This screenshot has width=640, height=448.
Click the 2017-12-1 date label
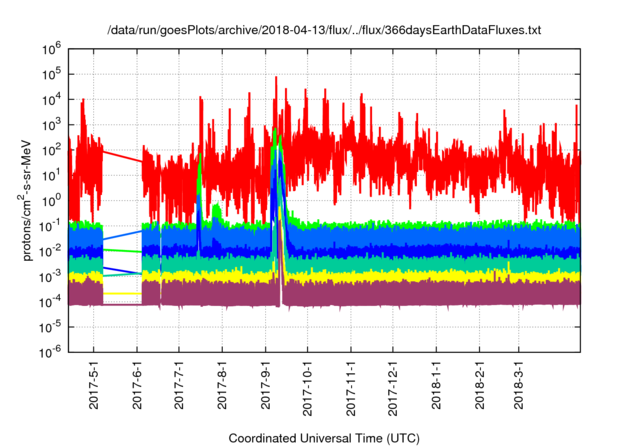point(393,388)
